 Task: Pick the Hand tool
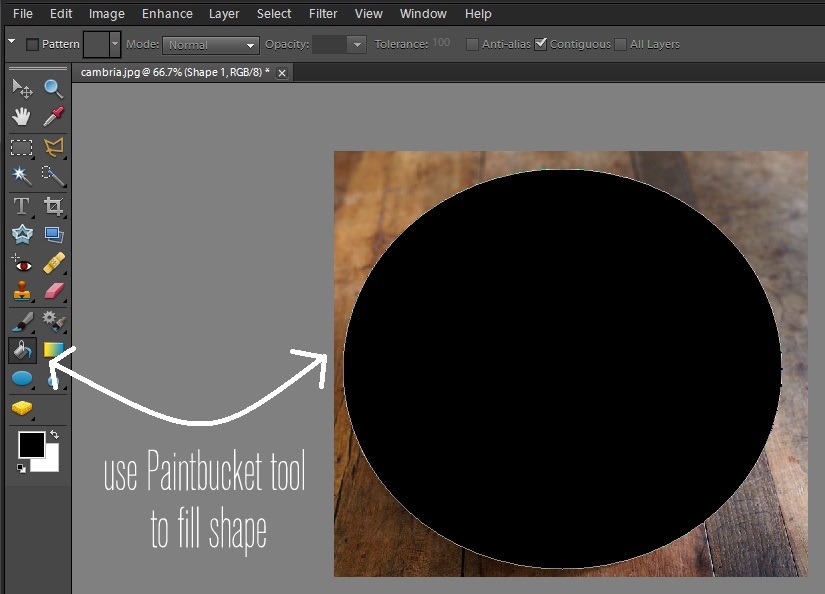[x=21, y=117]
